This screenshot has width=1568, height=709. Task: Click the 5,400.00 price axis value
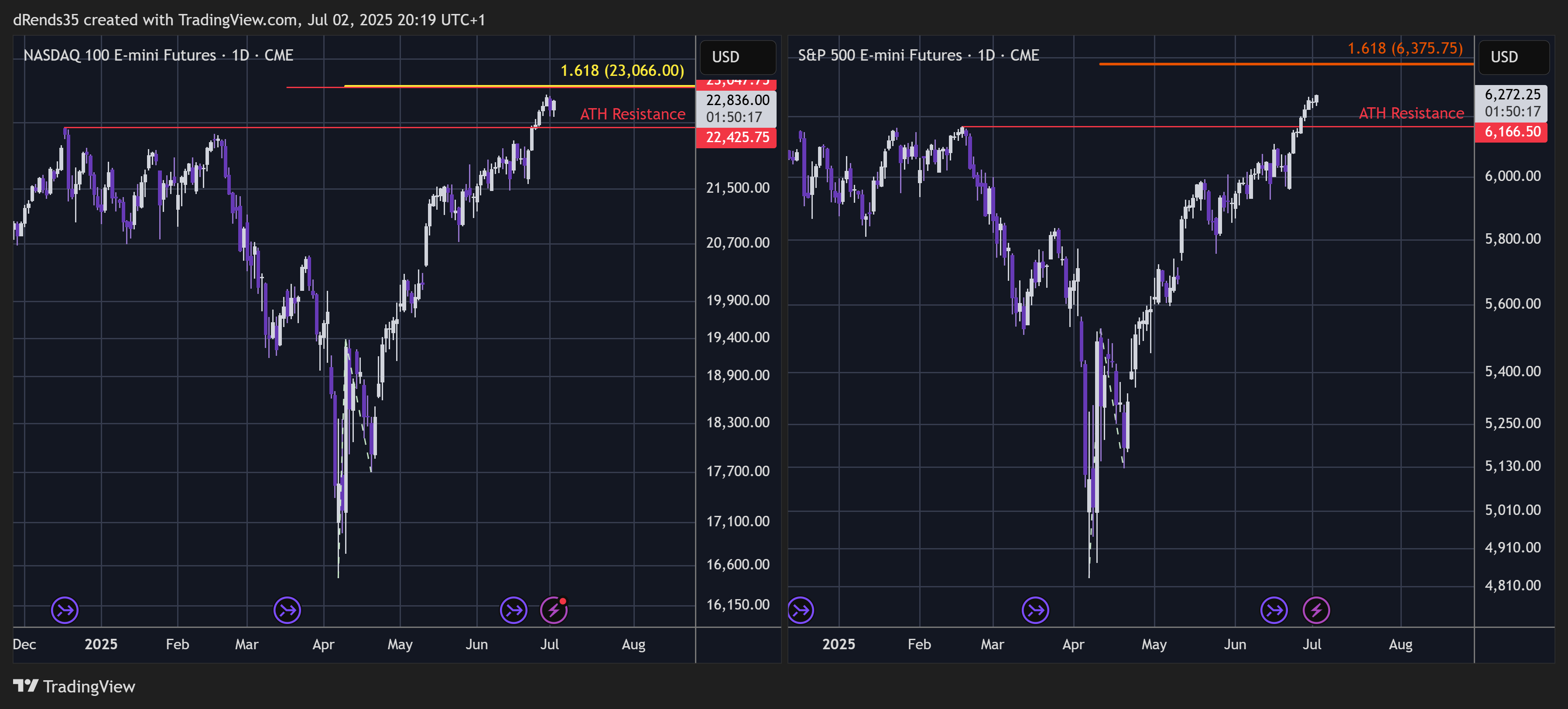1513,371
